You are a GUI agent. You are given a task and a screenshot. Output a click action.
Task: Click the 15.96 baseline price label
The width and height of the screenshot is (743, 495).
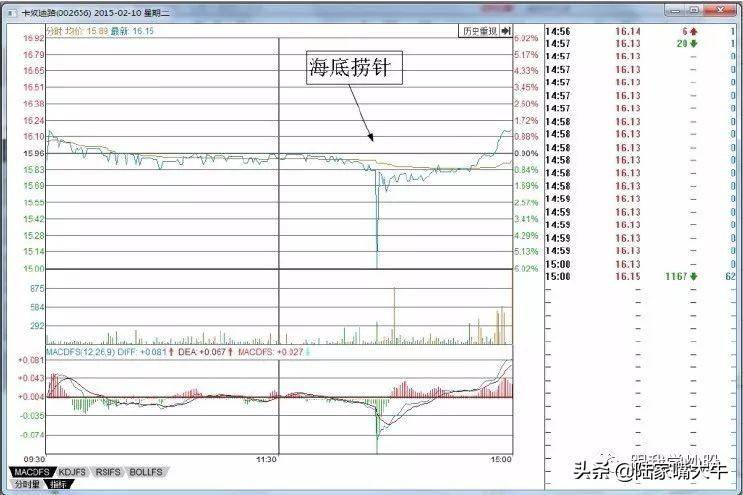point(34,153)
